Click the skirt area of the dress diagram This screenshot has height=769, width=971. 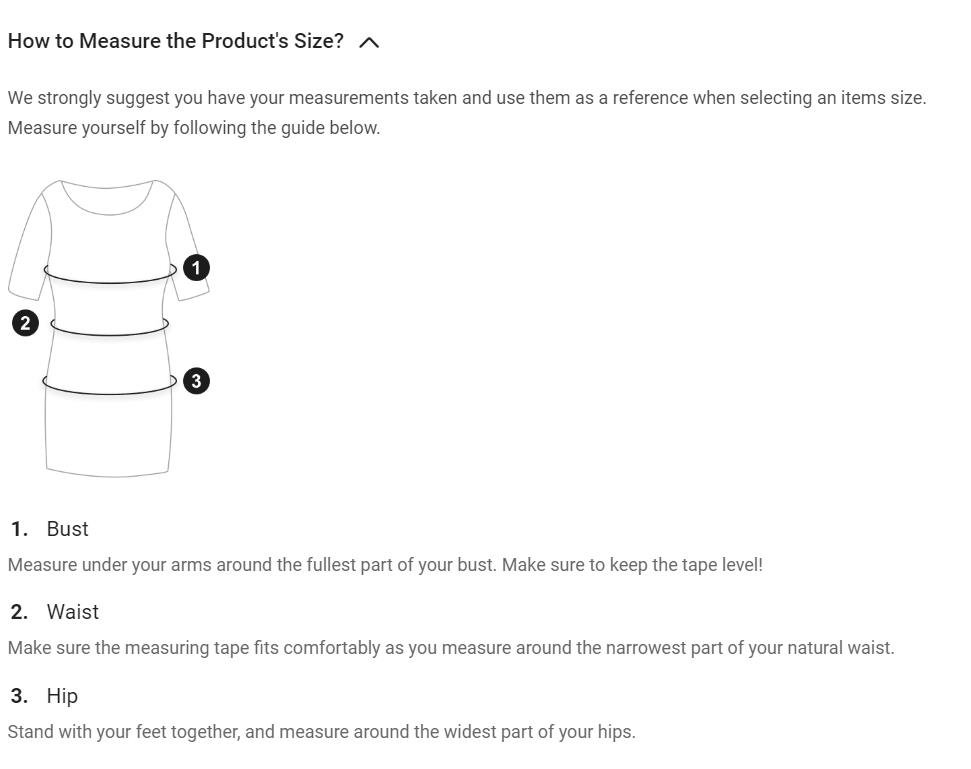pyautogui.click(x=108, y=435)
